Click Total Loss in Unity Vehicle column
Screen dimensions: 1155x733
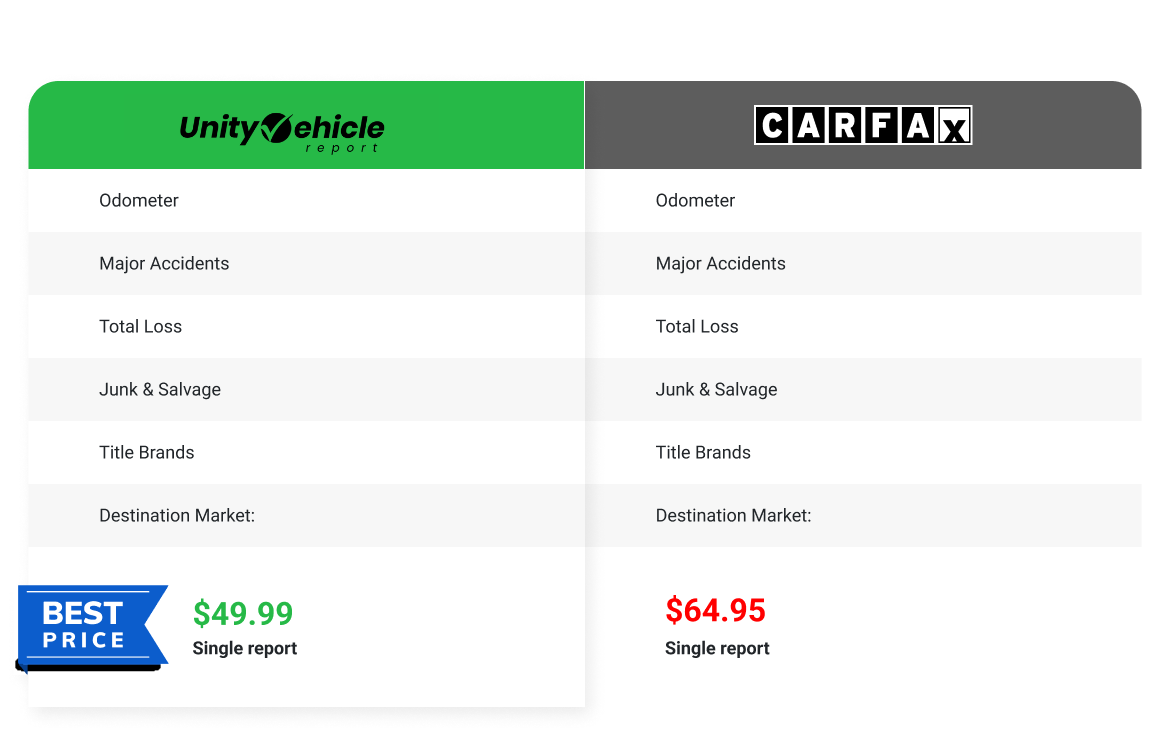[140, 326]
